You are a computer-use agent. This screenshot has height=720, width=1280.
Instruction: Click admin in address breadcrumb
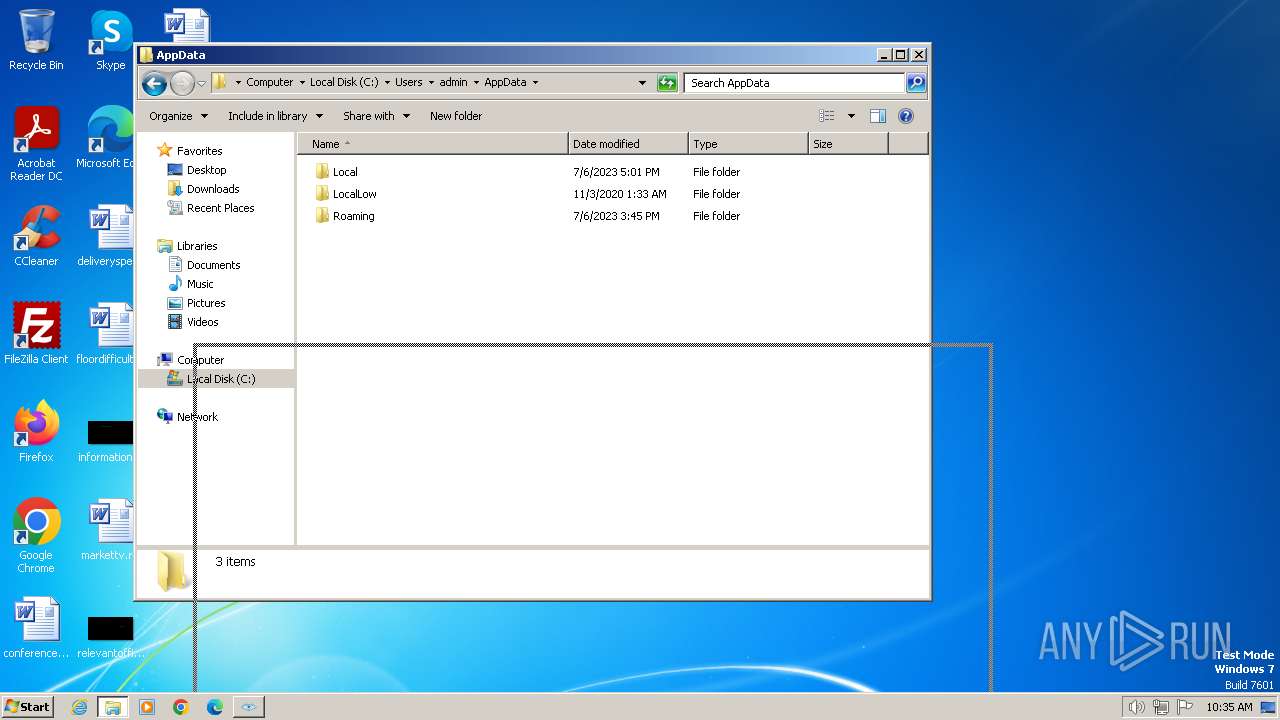(453, 83)
